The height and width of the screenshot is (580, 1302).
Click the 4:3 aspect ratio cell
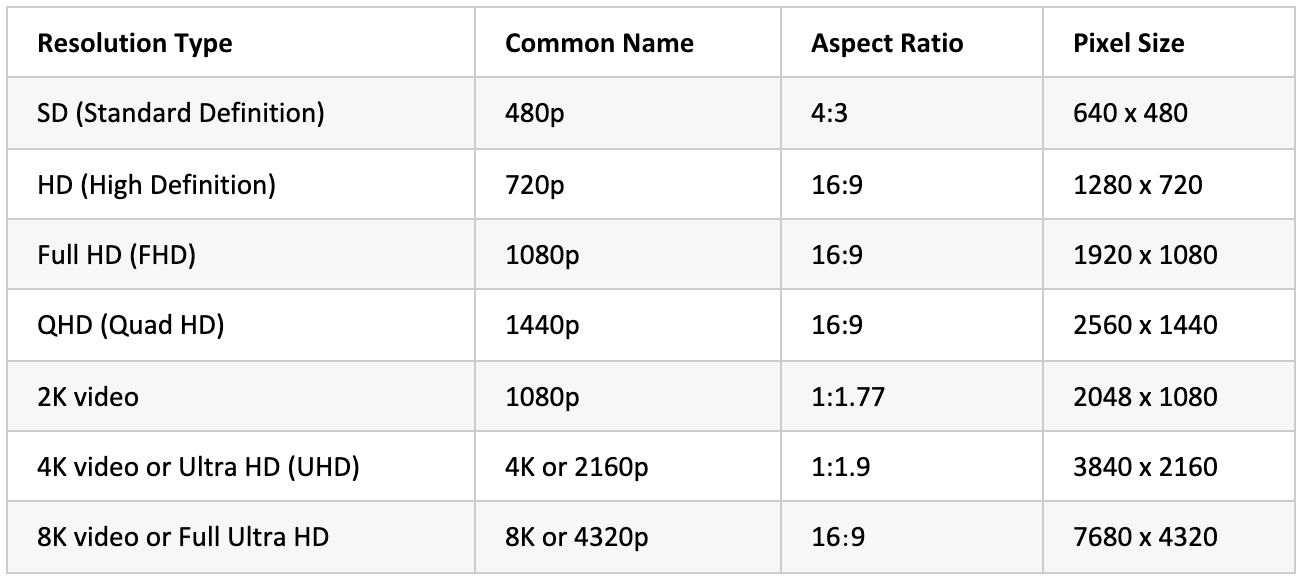[x=828, y=113]
